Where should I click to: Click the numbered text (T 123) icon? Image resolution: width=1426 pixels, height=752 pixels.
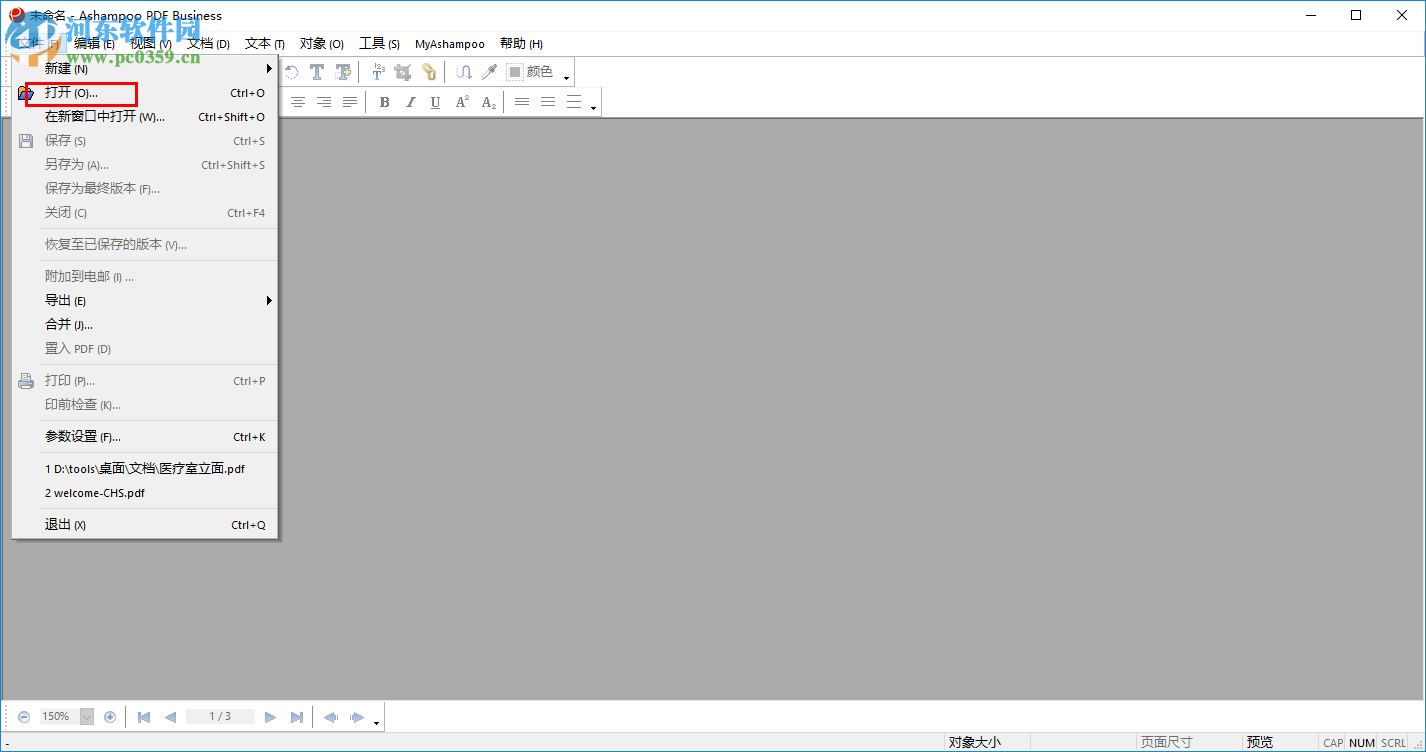378,72
